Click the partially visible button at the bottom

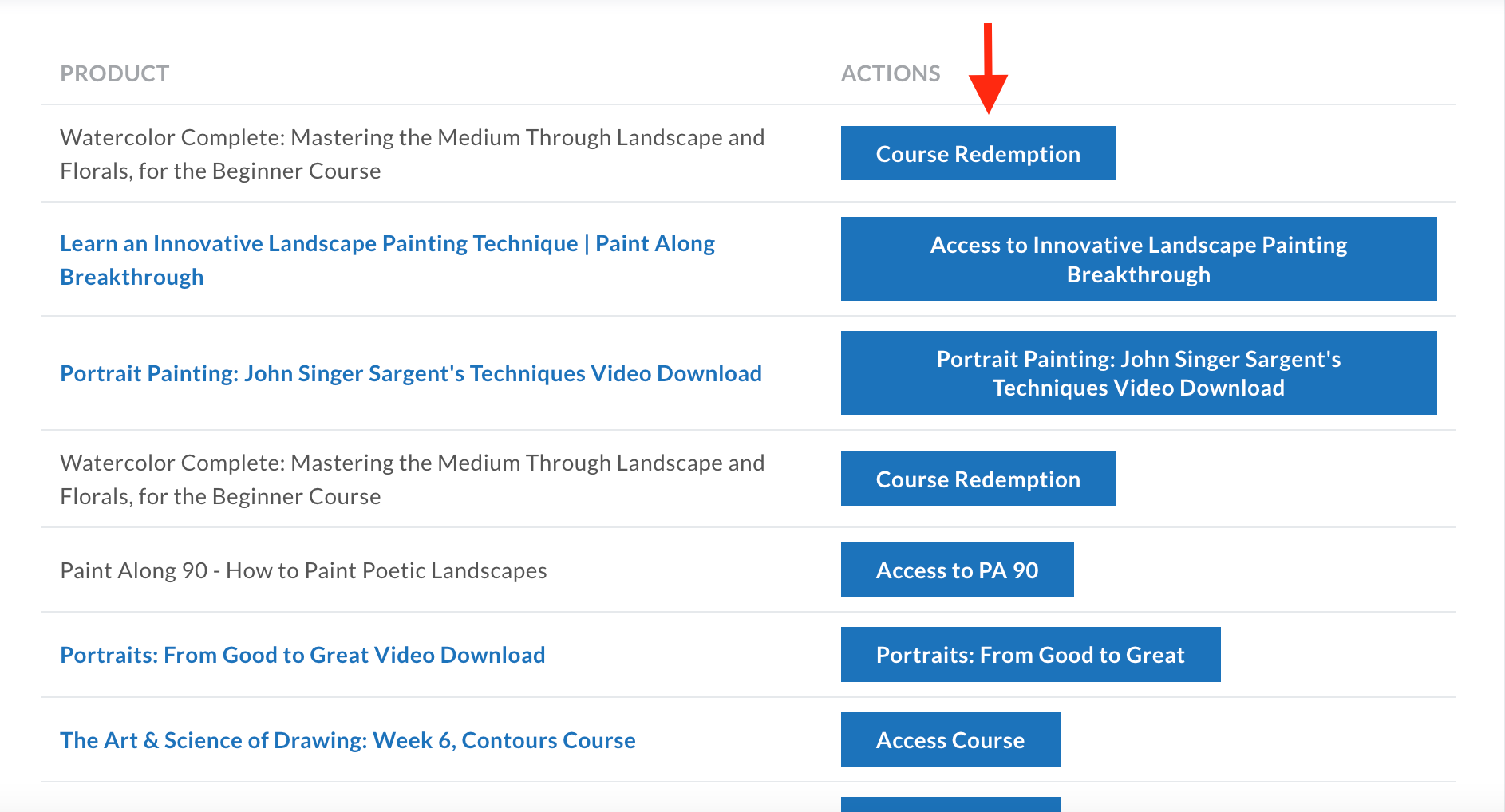pyautogui.click(x=950, y=804)
